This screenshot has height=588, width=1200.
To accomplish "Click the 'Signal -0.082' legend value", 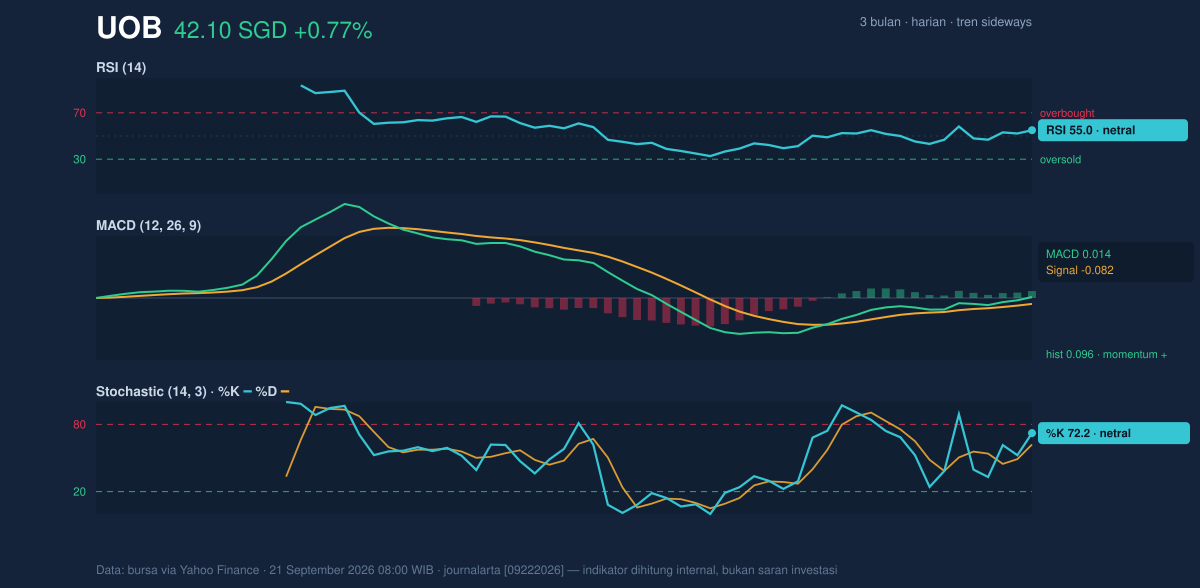I will coord(1080,270).
